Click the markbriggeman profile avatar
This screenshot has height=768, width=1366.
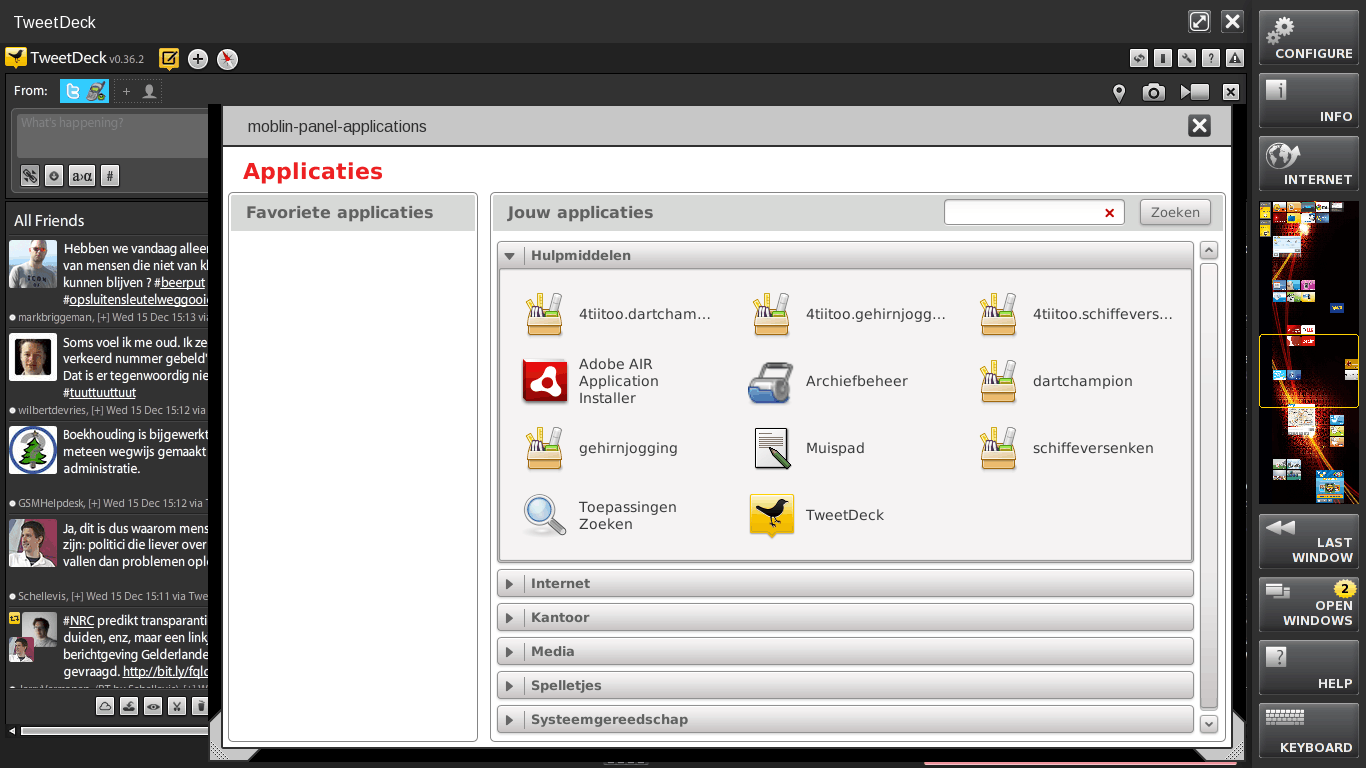tap(33, 264)
